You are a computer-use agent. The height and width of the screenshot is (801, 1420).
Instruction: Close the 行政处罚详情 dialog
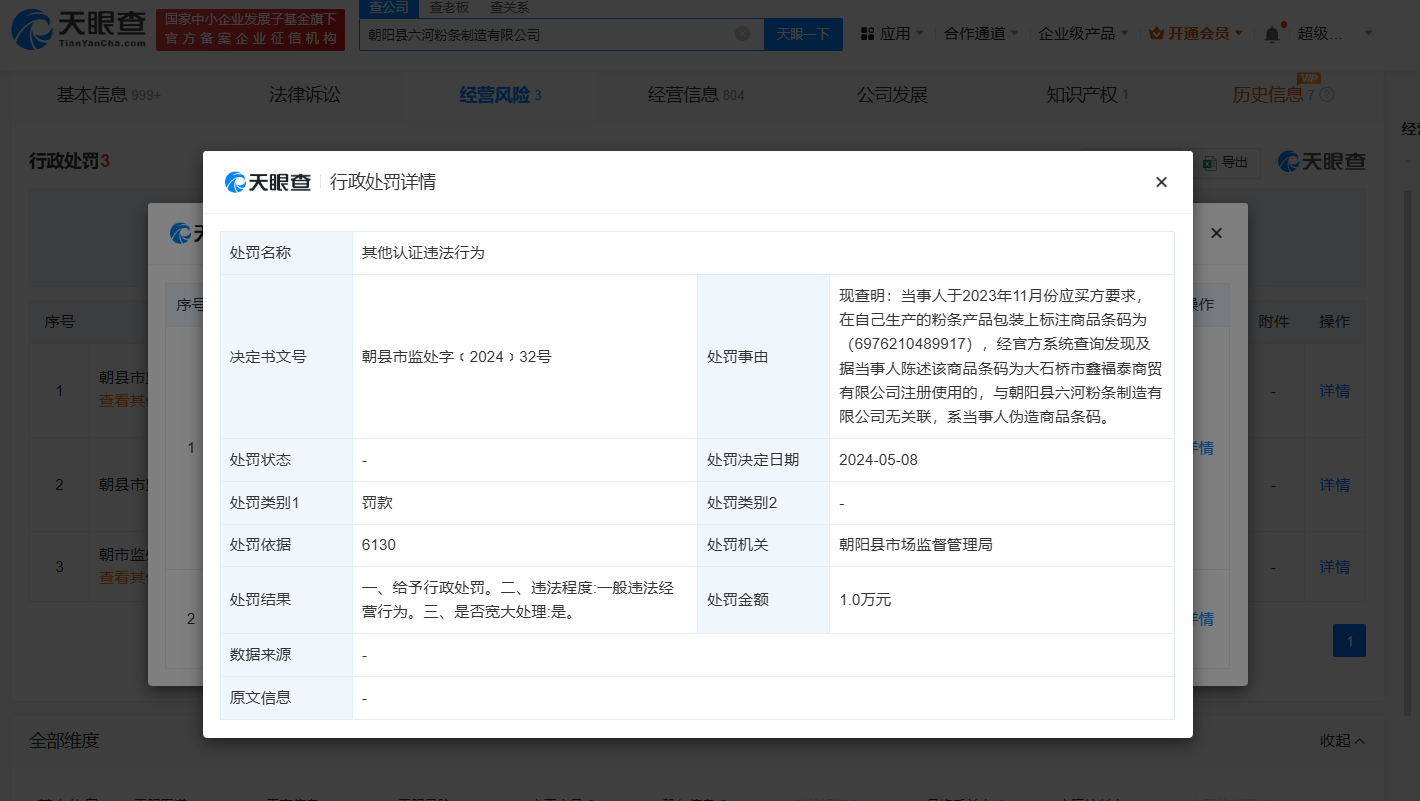[x=1161, y=182]
